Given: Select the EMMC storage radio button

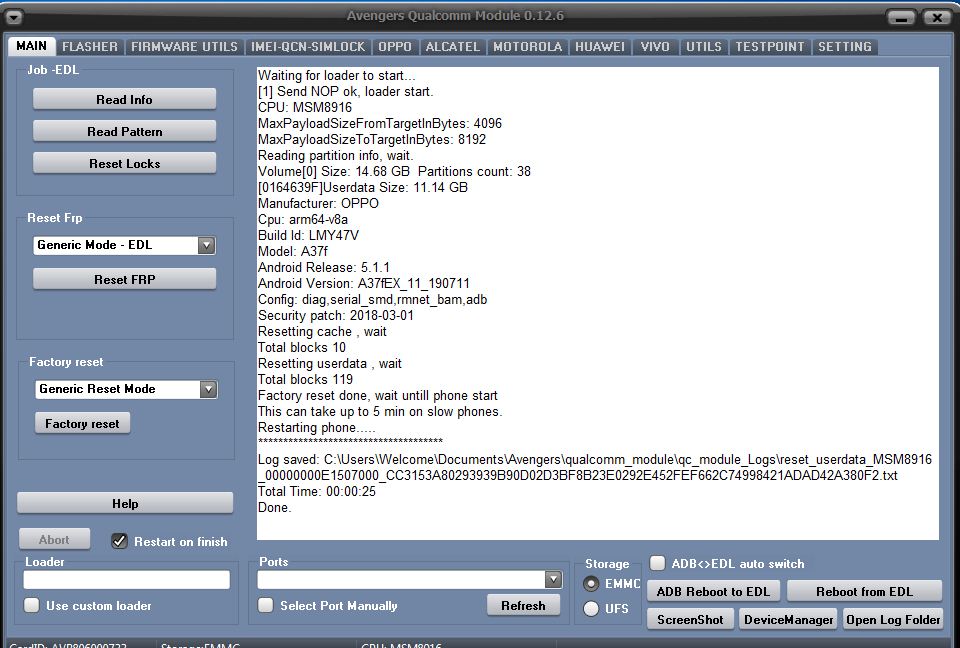Looking at the screenshot, I should [x=591, y=584].
